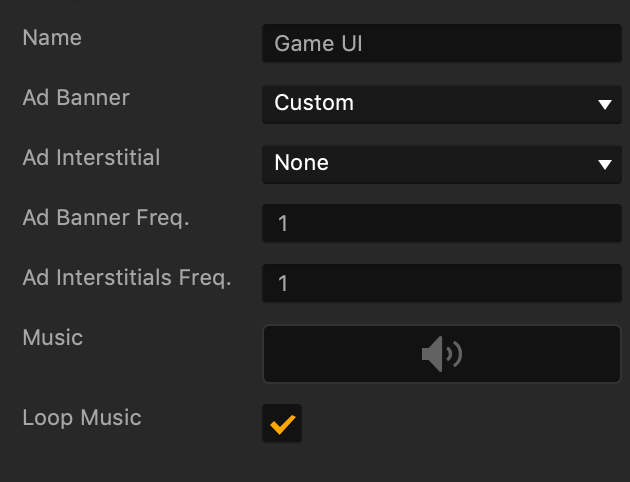
Task: Click the speaker icon in Music field
Action: 441,354
